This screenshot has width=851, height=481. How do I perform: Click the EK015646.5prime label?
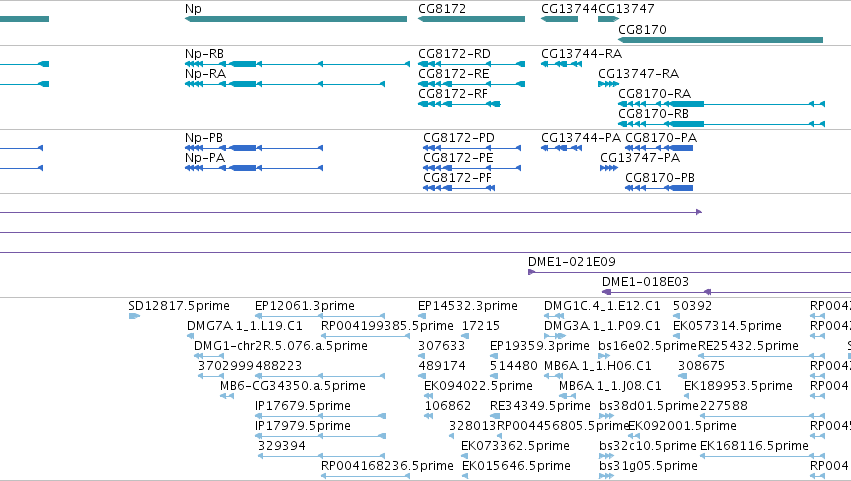[x=516, y=467]
